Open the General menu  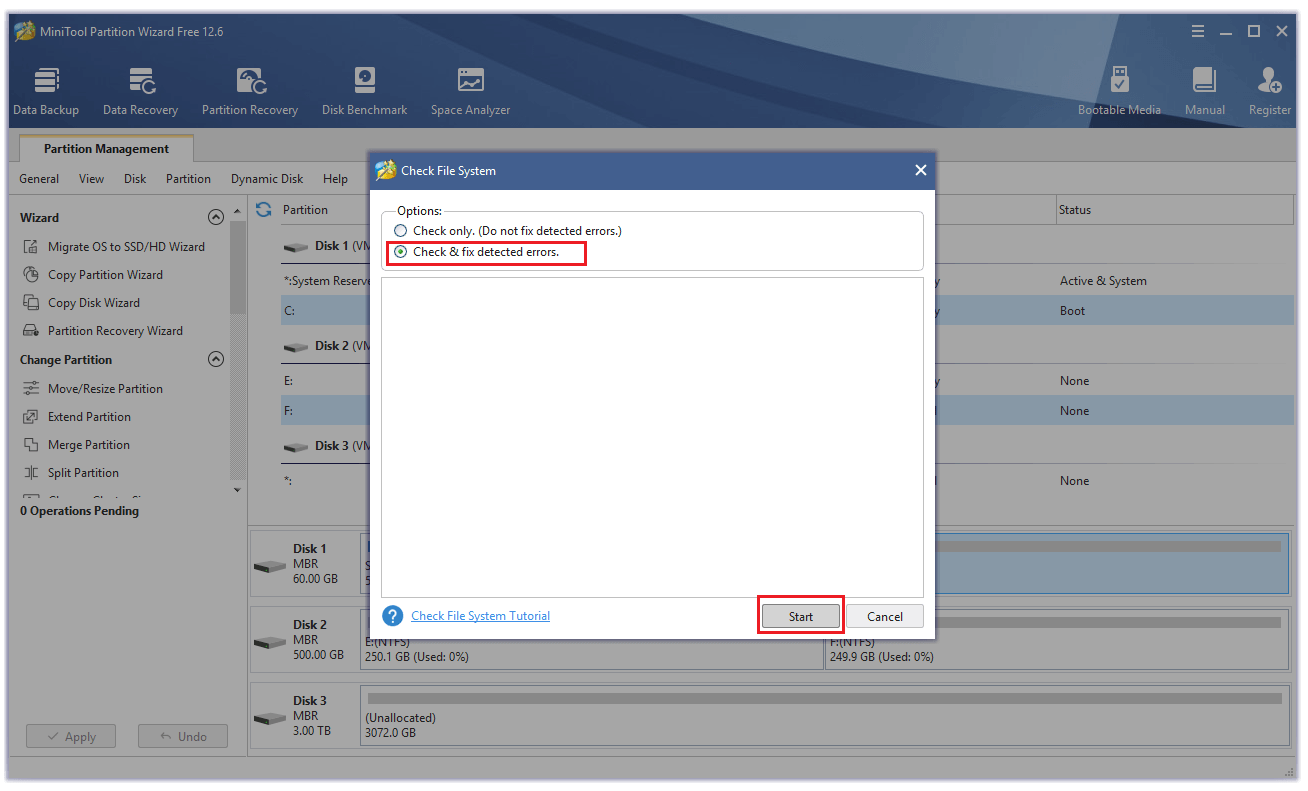[x=39, y=179]
